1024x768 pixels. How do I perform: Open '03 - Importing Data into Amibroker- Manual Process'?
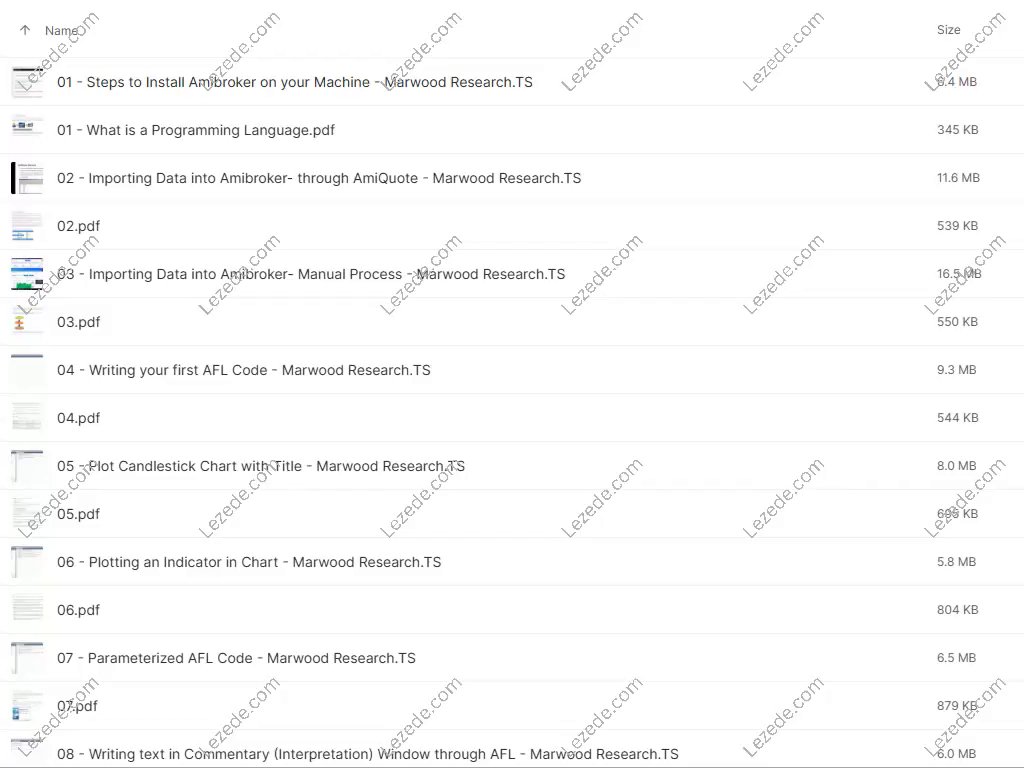tap(311, 274)
